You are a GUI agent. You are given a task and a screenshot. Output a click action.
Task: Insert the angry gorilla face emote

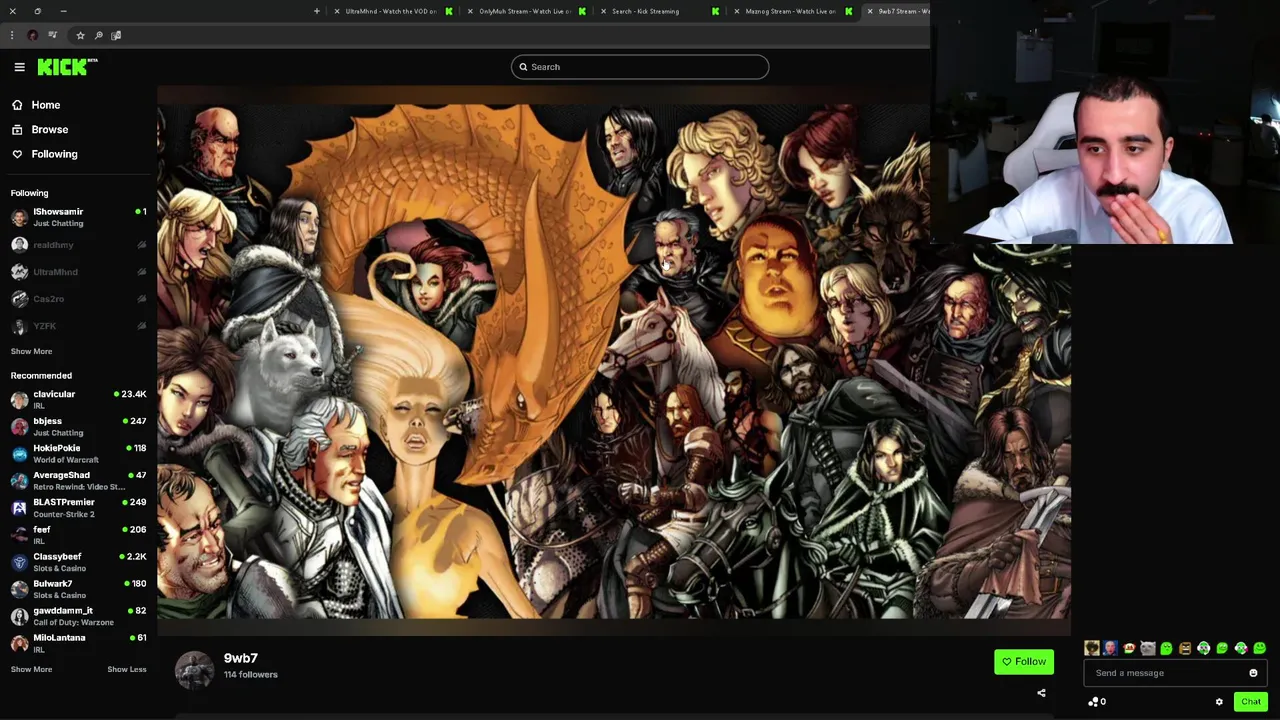(1185, 648)
